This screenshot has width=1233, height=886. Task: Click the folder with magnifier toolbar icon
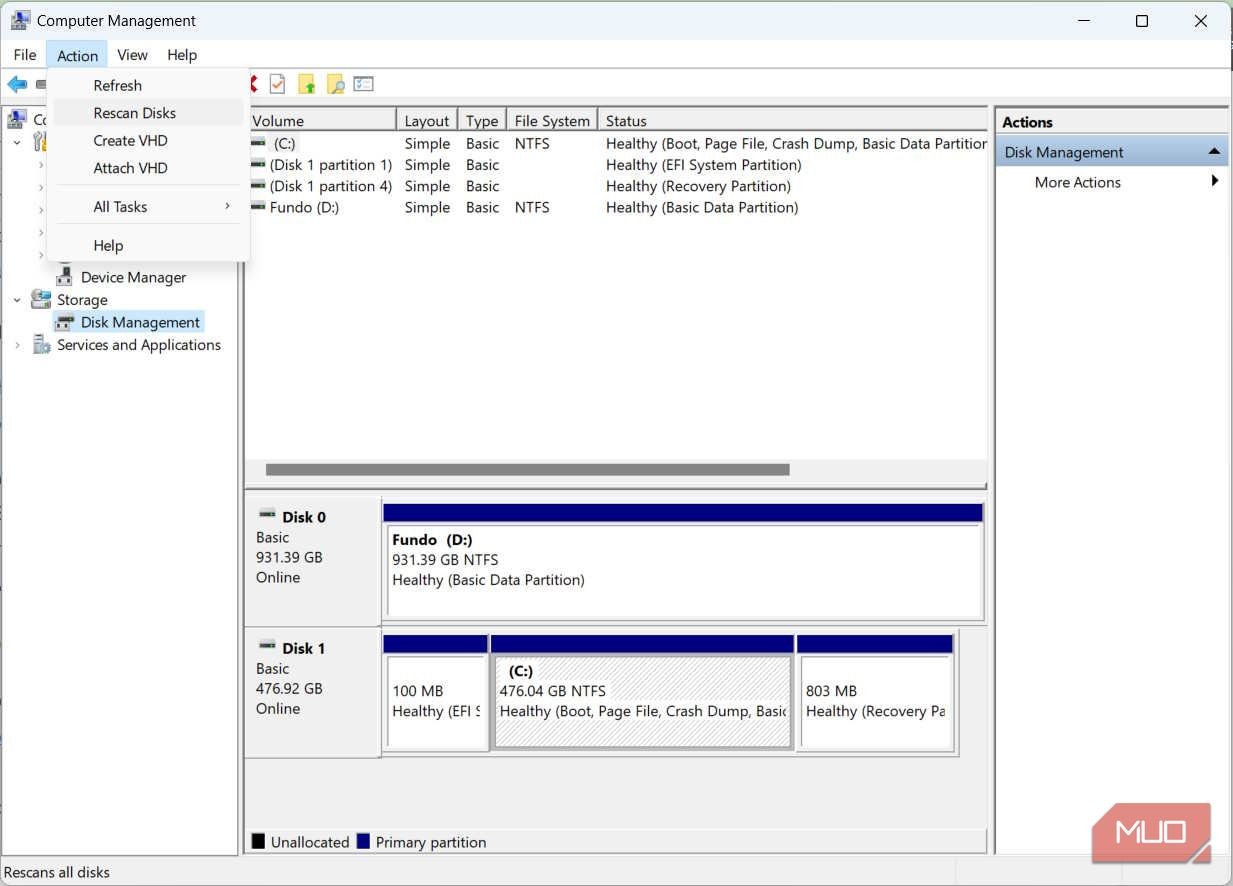[336, 85]
